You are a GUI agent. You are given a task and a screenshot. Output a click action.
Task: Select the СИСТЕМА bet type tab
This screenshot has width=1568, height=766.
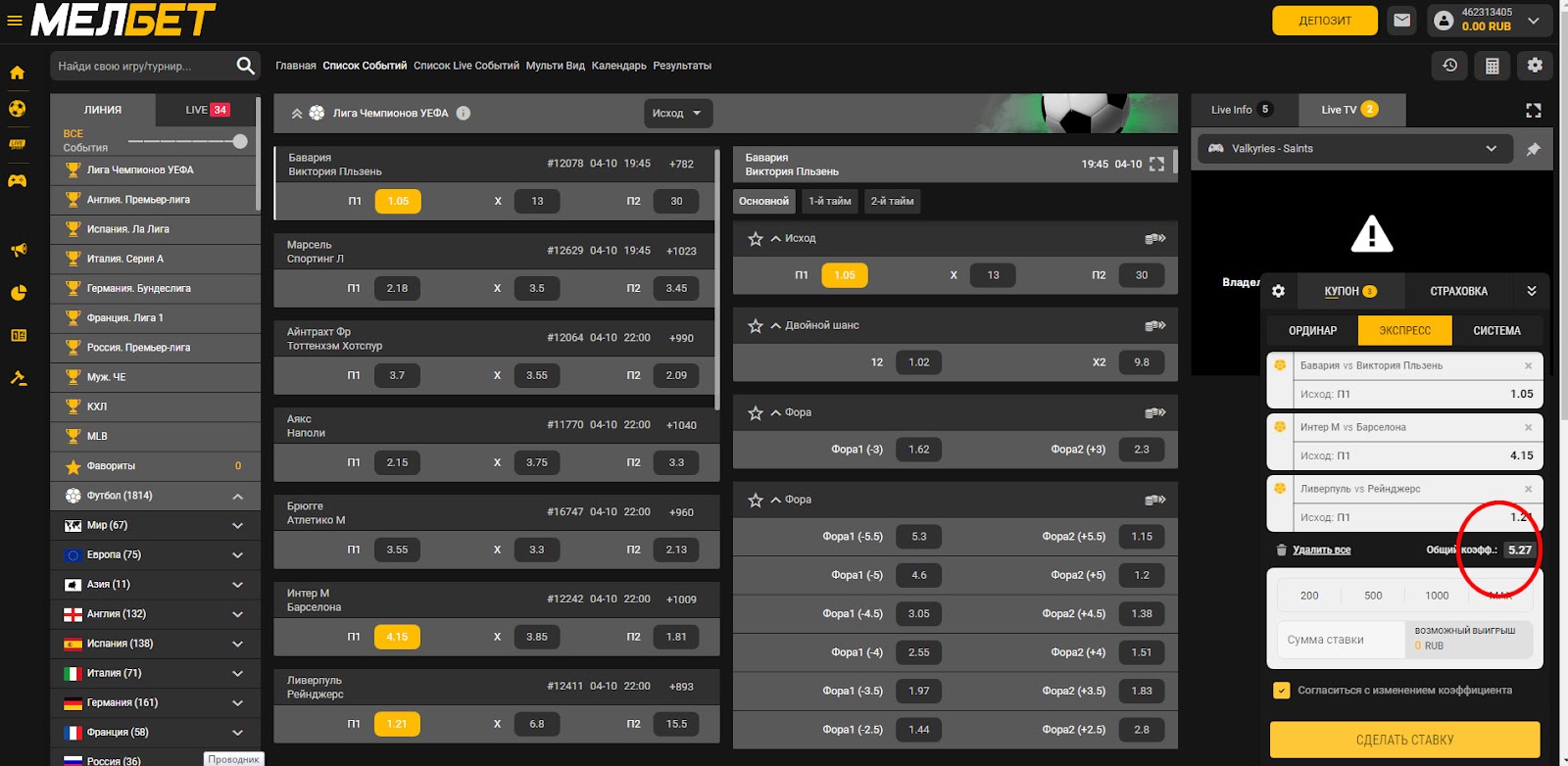coord(1496,330)
